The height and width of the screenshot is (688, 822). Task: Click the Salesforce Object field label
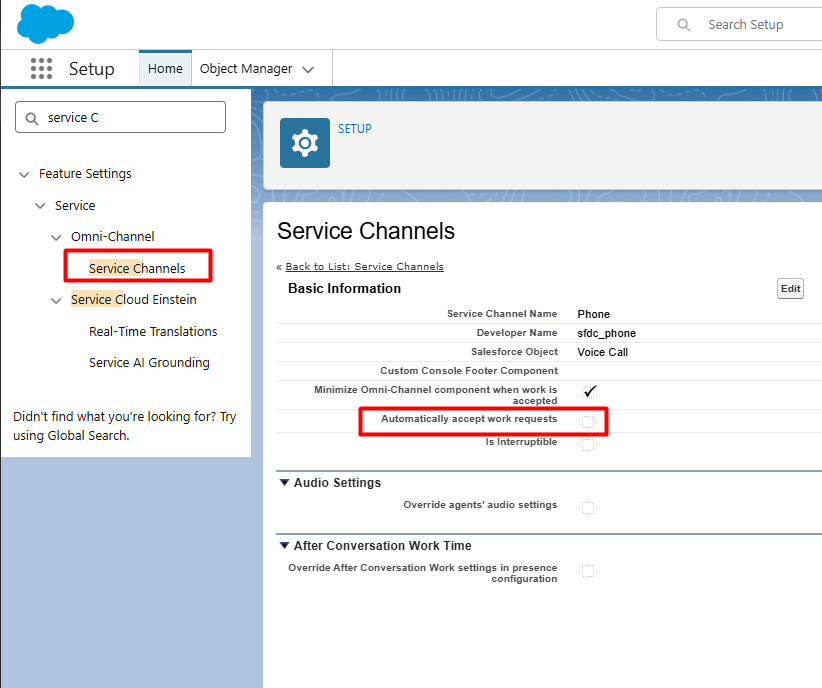point(514,352)
